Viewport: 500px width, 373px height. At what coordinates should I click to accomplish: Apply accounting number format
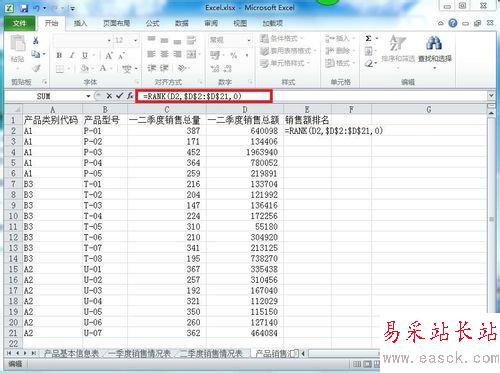pyautogui.click(x=215, y=55)
